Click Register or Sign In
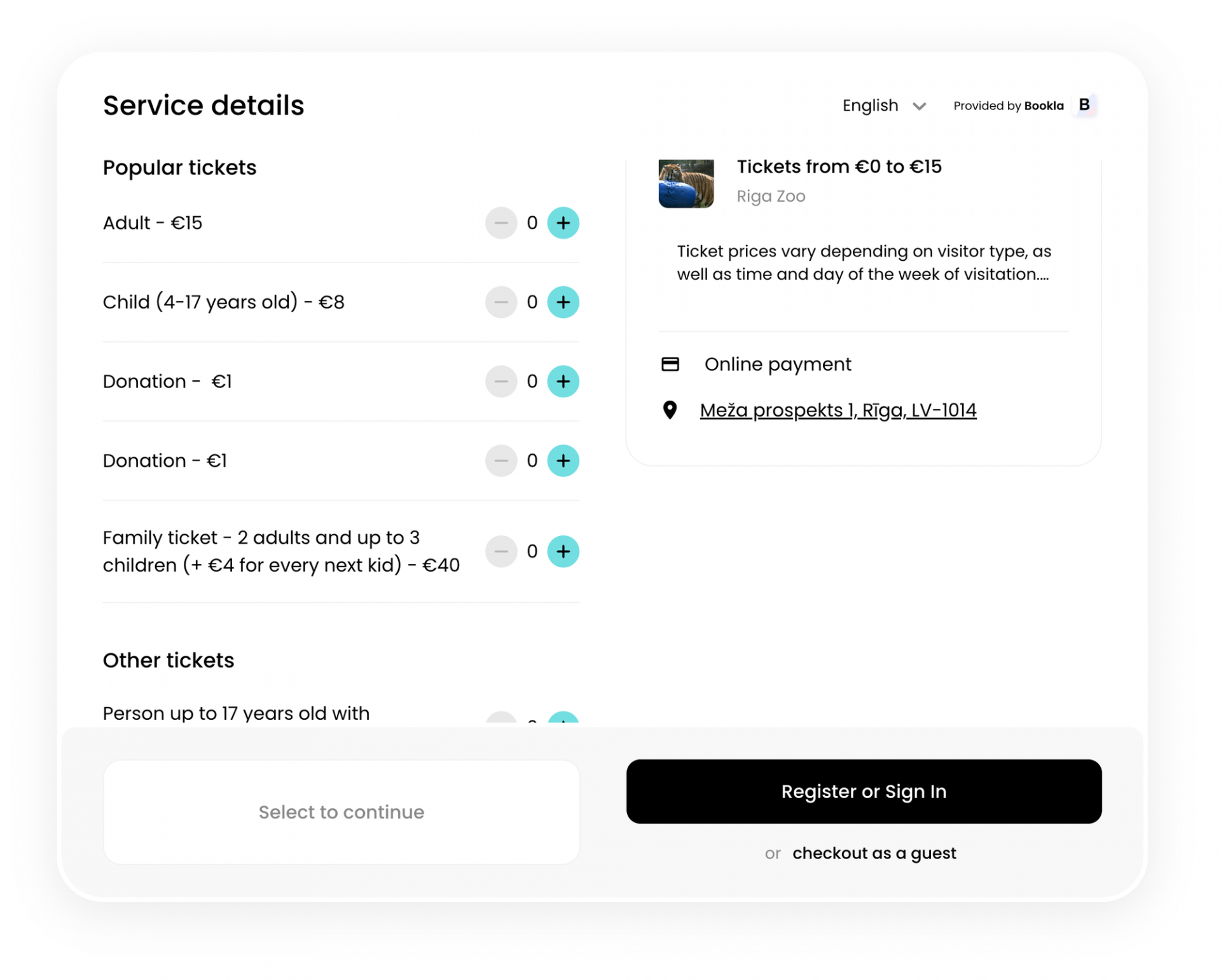Image resolution: width=1221 pixels, height=980 pixels. (864, 792)
